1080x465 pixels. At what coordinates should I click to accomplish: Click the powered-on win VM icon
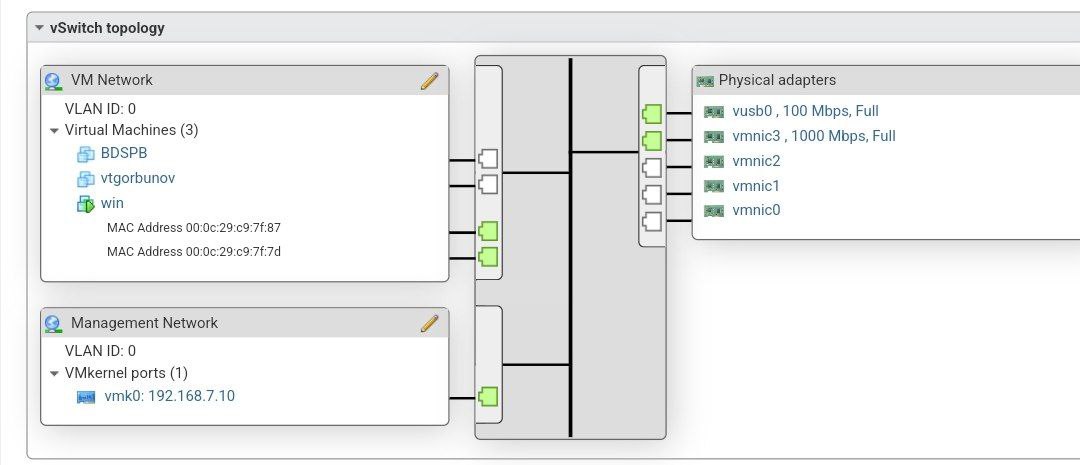pos(85,204)
